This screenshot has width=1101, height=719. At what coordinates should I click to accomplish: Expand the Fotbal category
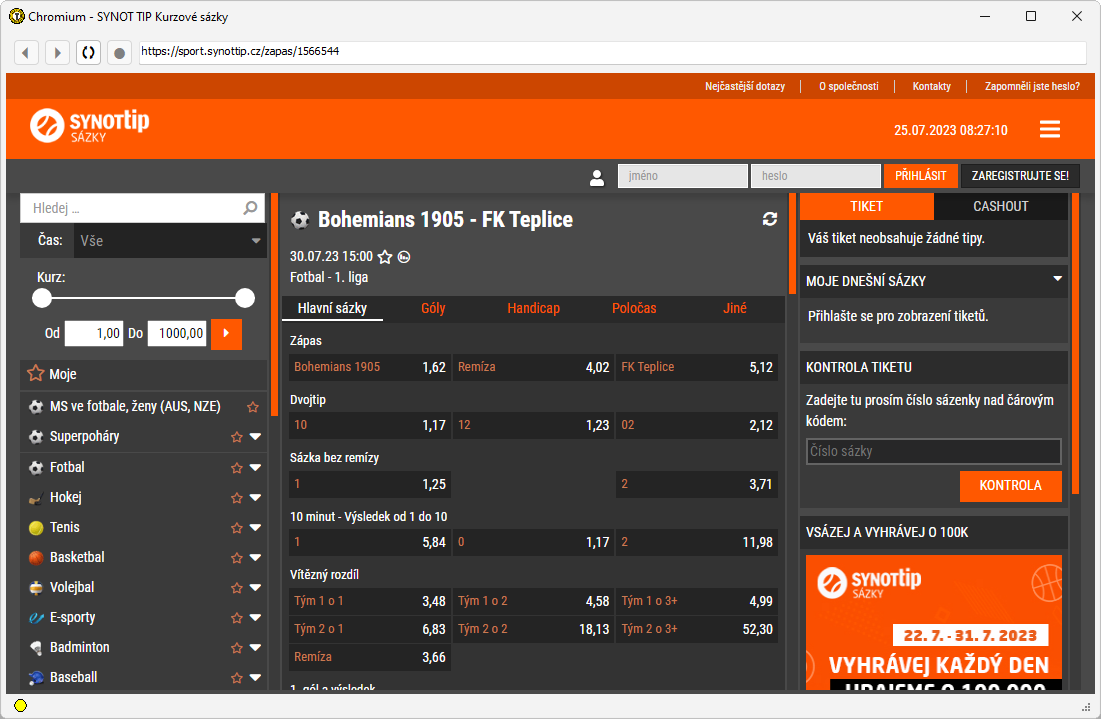coord(255,468)
